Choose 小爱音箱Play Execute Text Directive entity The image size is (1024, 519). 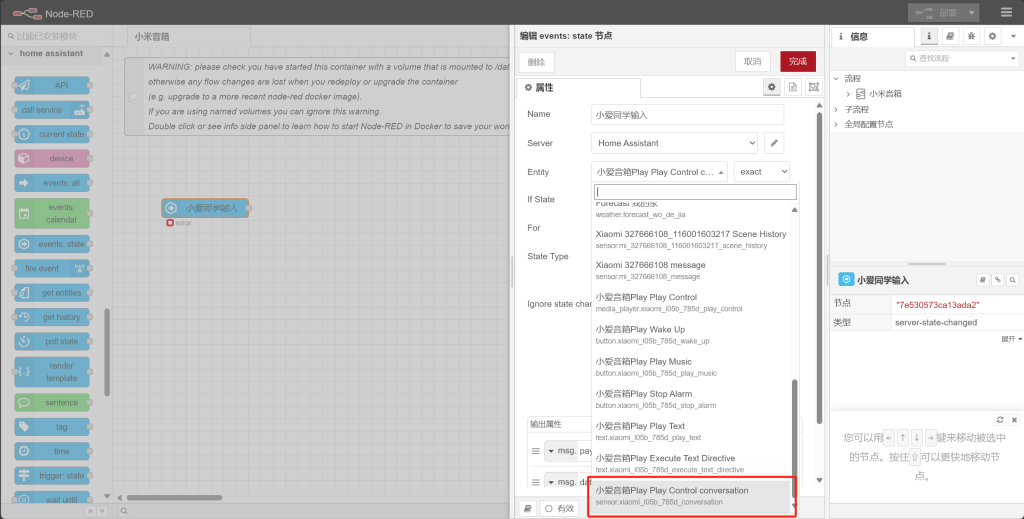692,464
